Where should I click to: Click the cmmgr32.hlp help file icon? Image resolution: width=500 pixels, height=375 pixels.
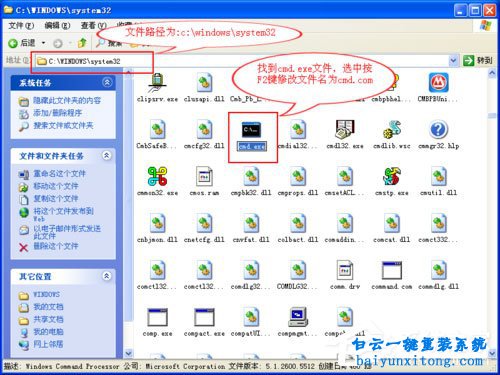(438, 130)
